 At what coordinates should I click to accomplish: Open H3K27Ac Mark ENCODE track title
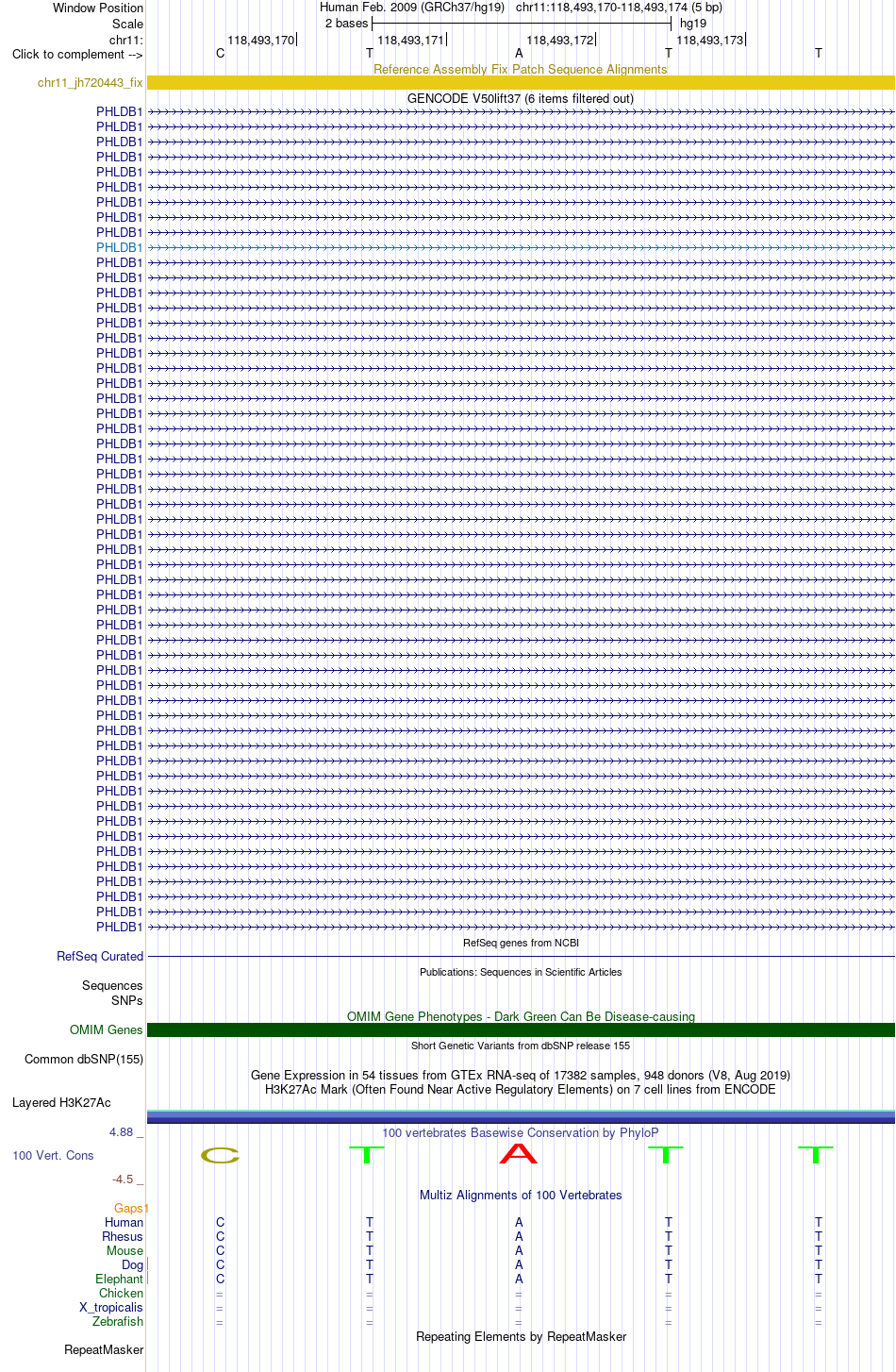pos(521,1089)
